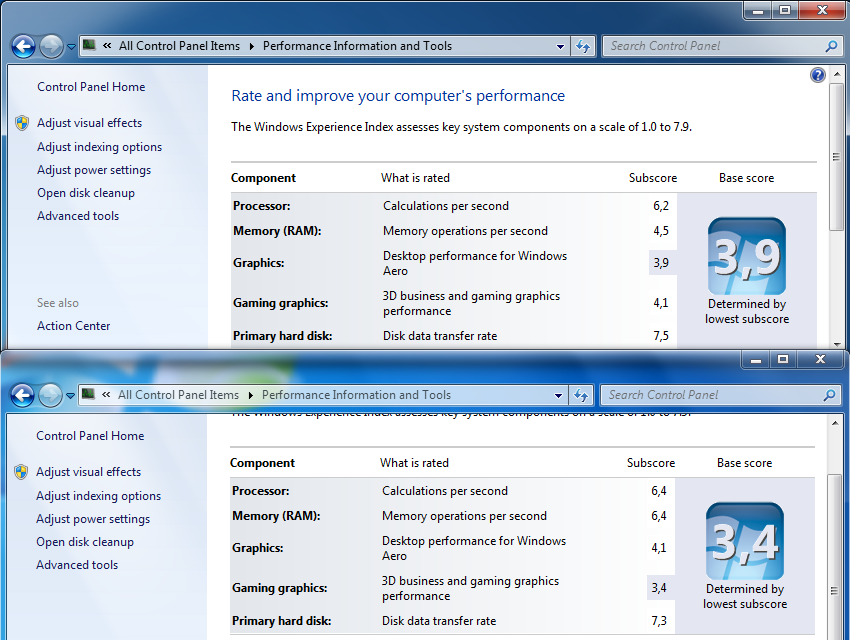850x640 pixels.
Task: Click Control Panel icon in bottom address bar
Action: click(x=88, y=394)
